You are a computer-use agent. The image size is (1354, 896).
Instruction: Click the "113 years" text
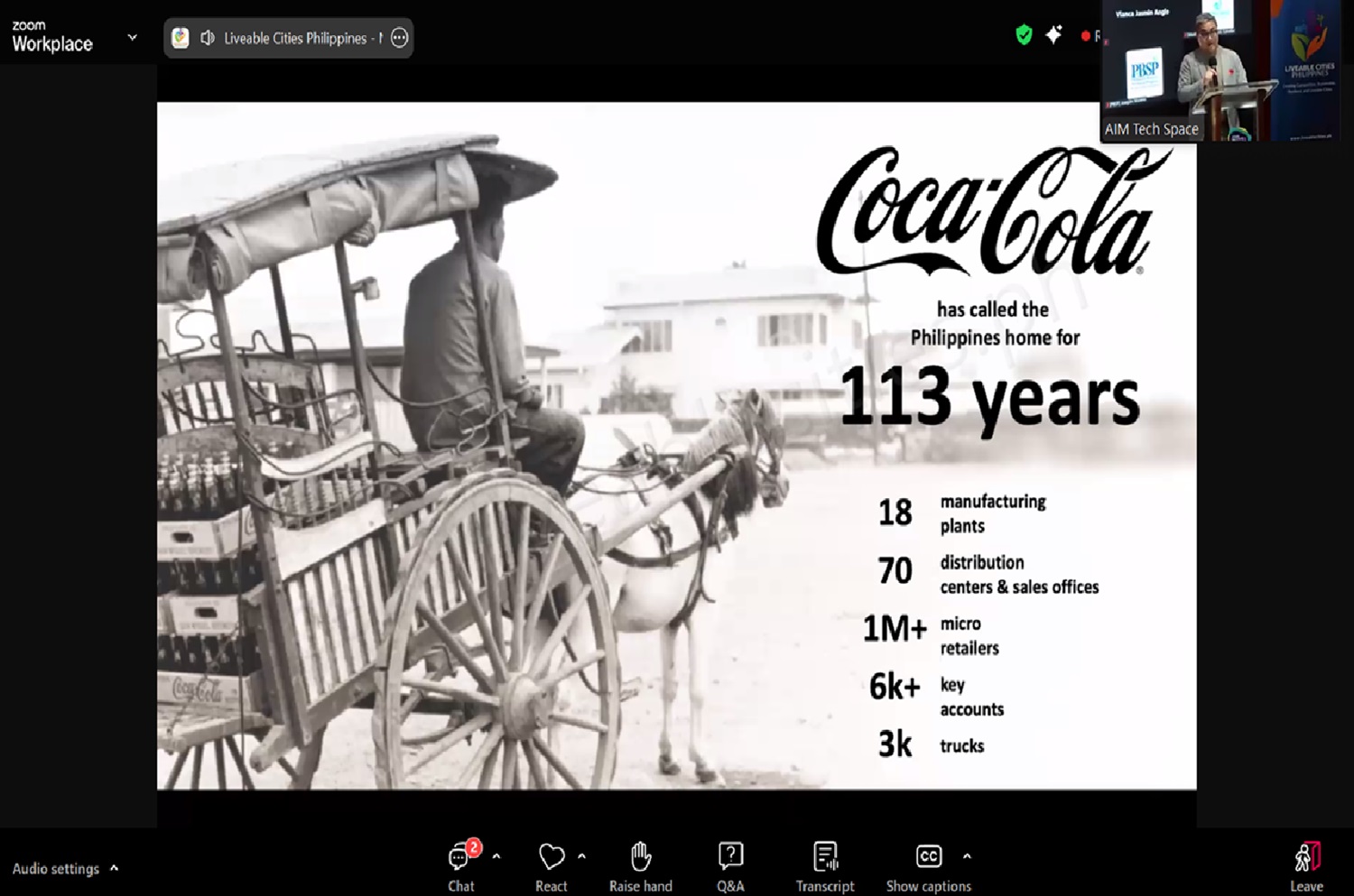click(x=990, y=397)
